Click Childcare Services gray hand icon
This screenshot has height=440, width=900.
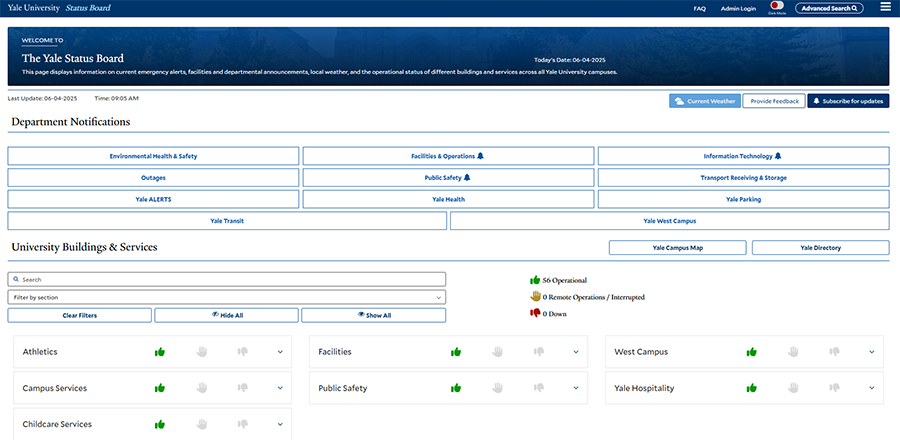[x=201, y=425]
